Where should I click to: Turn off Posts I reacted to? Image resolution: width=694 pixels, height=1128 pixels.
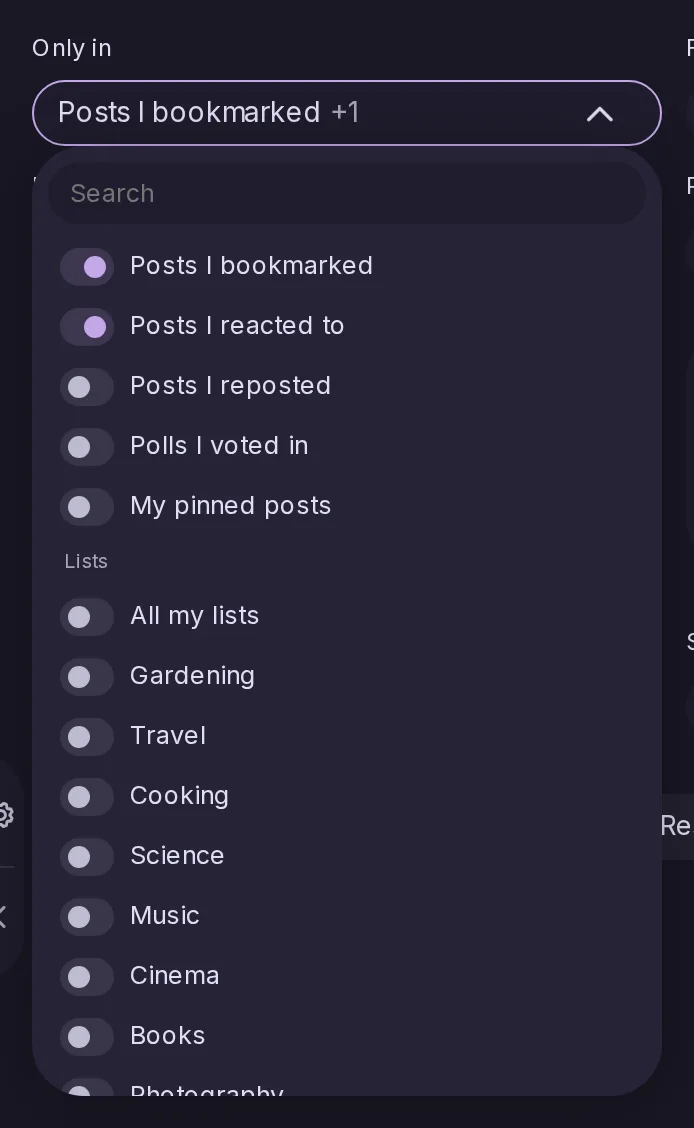tap(87, 327)
